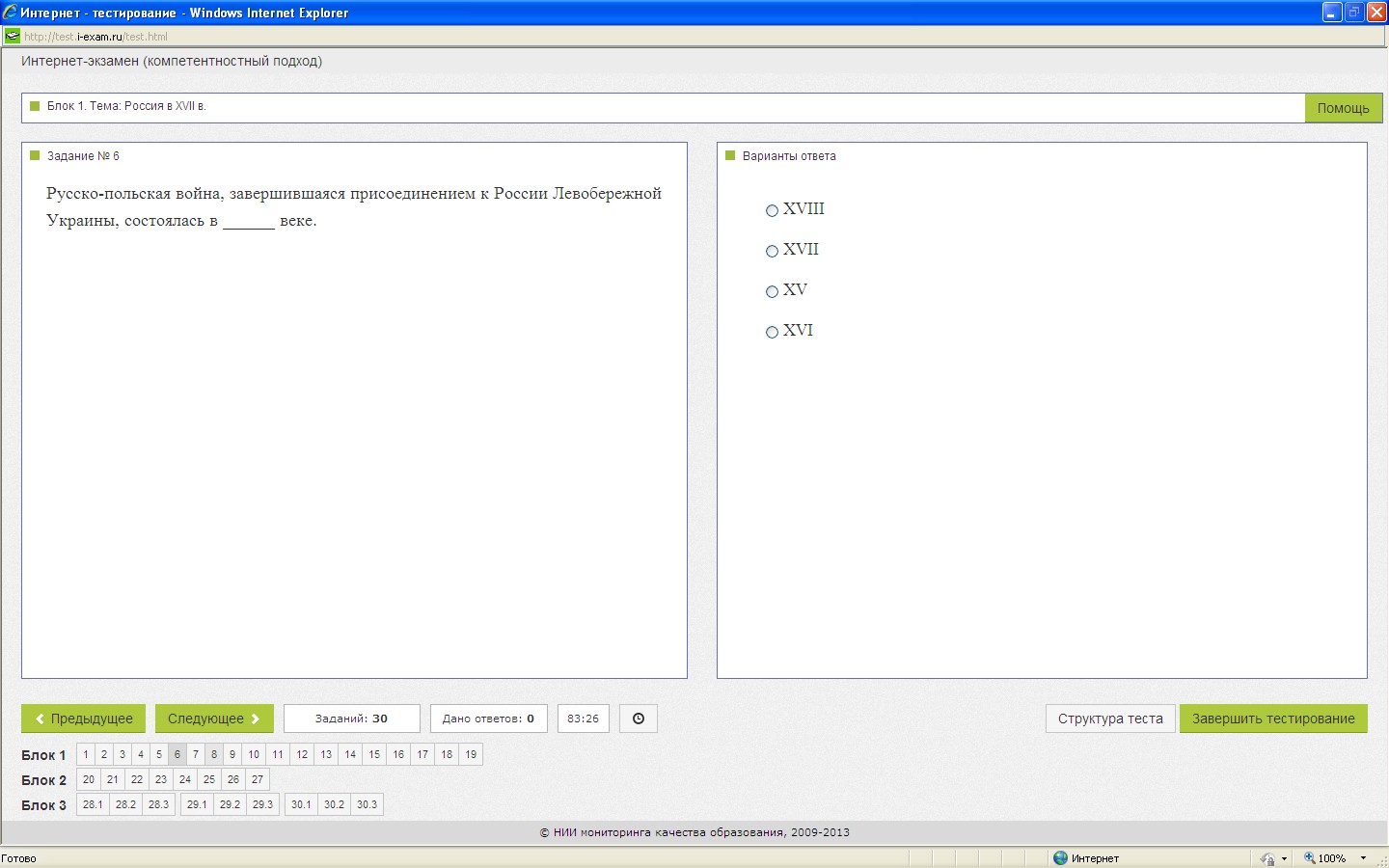Open task 30.2 in Блок 3
This screenshot has height=868, width=1389.
point(334,804)
